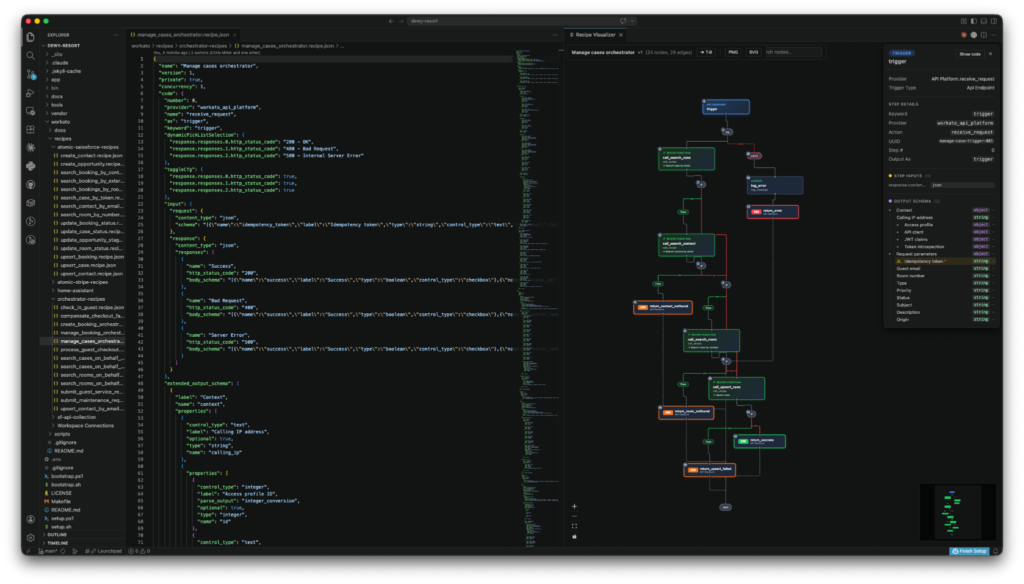Open the Manage gear icon in activity bar
Screen dimensions: 1024x584
(x=31, y=538)
